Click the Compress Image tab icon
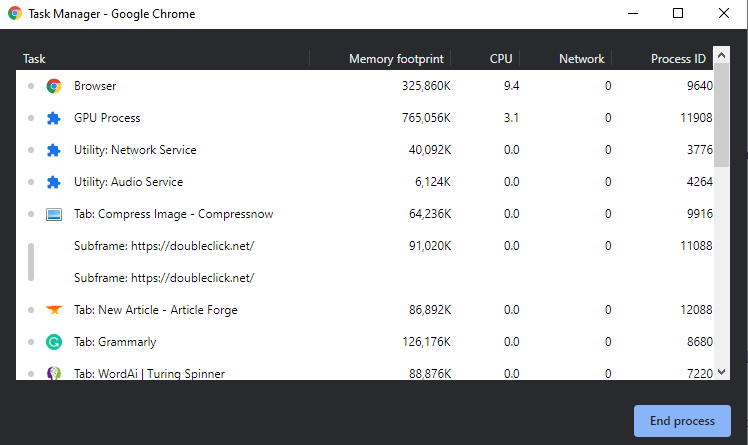The image size is (748, 445). click(54, 214)
